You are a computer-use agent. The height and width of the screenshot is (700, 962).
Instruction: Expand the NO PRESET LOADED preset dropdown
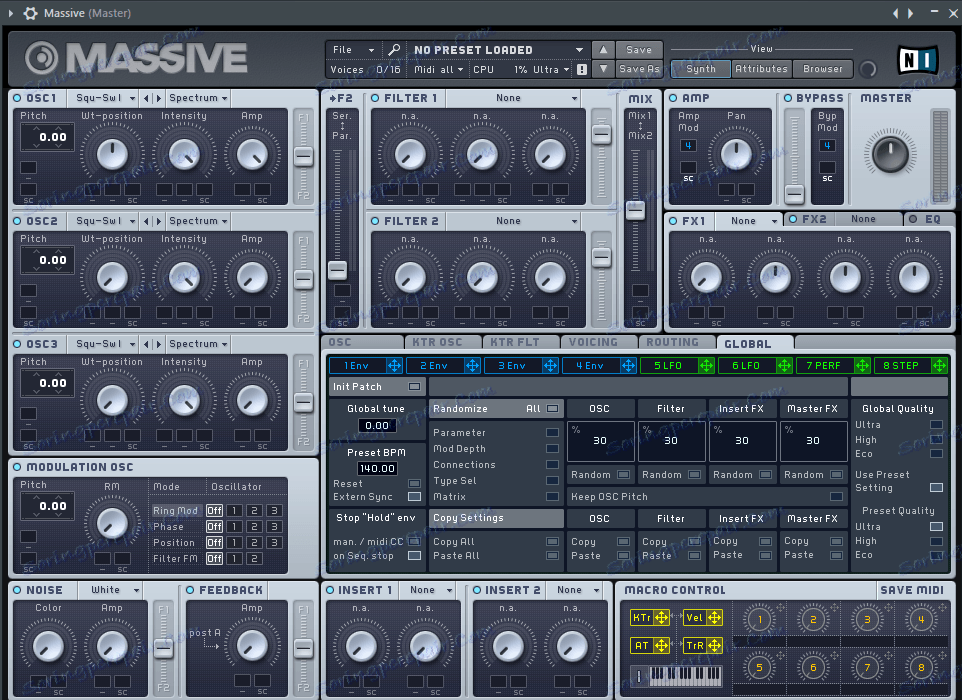(x=498, y=50)
